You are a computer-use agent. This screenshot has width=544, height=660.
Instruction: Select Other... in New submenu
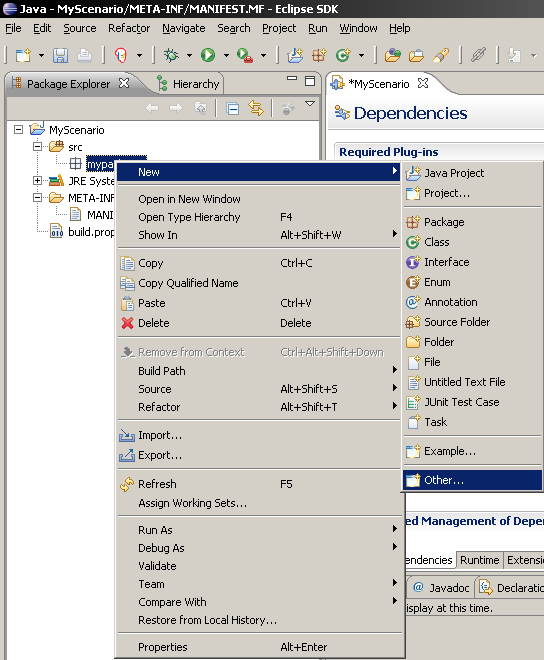tap(472, 480)
